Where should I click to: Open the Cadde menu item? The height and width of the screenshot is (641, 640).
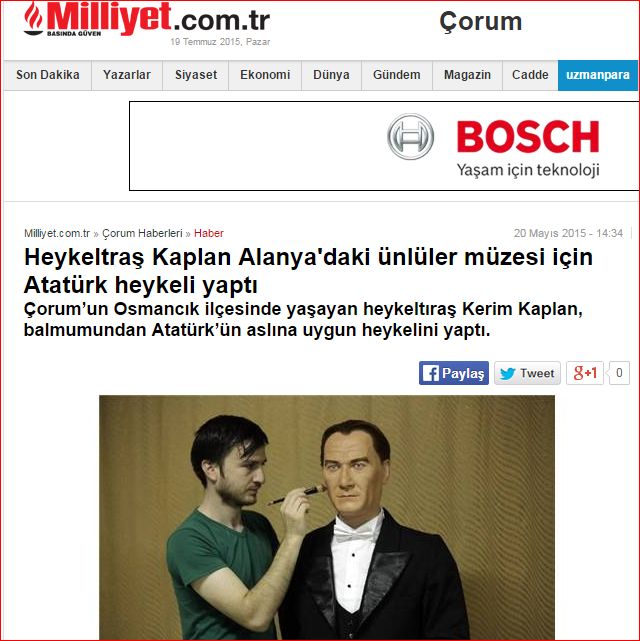point(530,75)
